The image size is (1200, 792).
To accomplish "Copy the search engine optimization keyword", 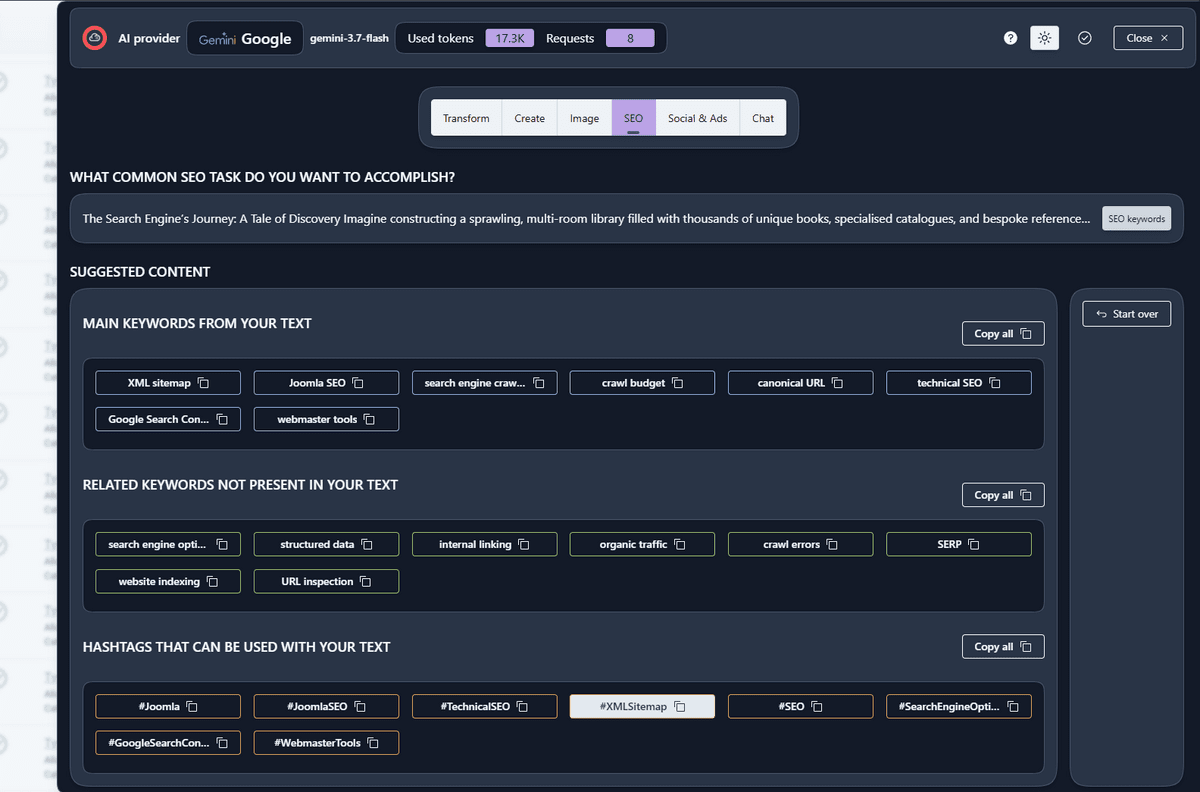I will coord(168,544).
